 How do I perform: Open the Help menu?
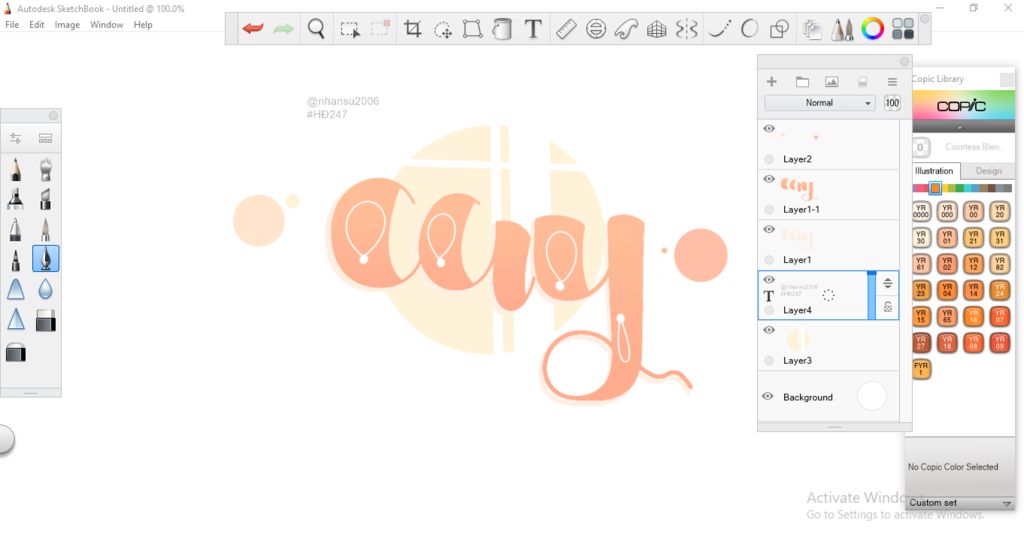143,25
